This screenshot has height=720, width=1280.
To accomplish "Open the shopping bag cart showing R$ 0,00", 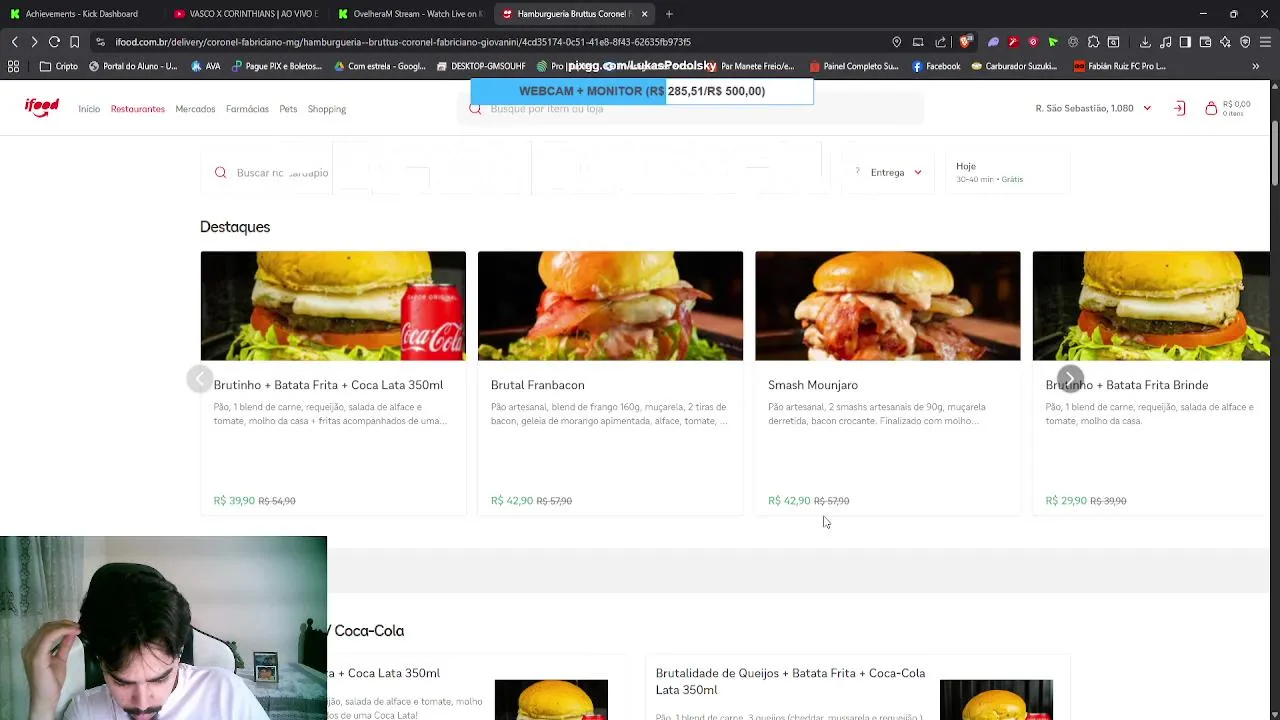I will [x=1227, y=108].
